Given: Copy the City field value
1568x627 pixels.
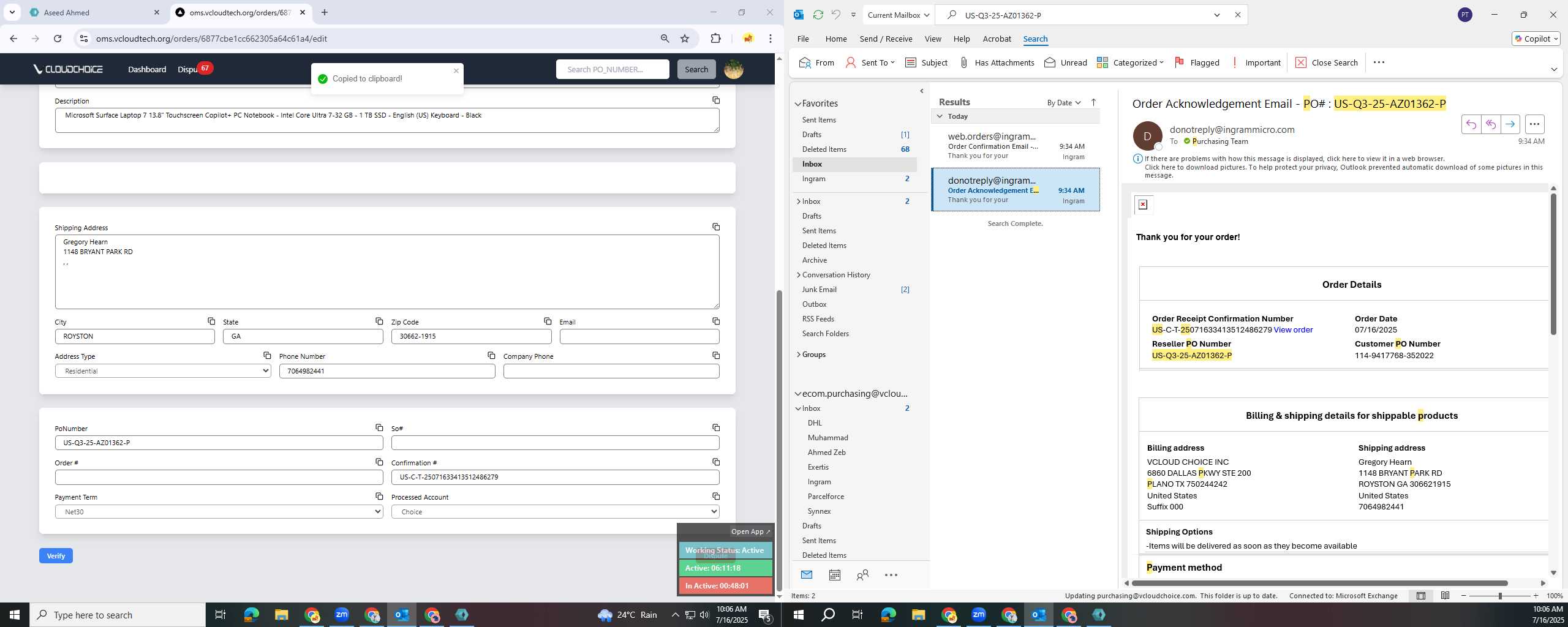Looking at the screenshot, I should coord(211,321).
